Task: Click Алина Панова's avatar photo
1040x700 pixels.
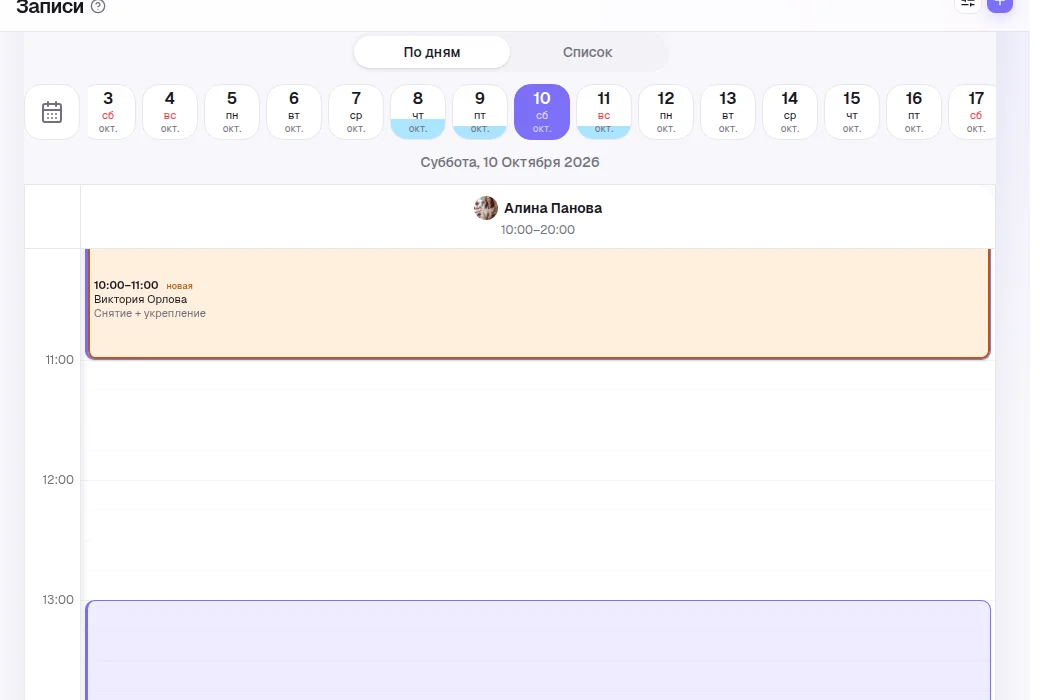Action: [x=486, y=208]
